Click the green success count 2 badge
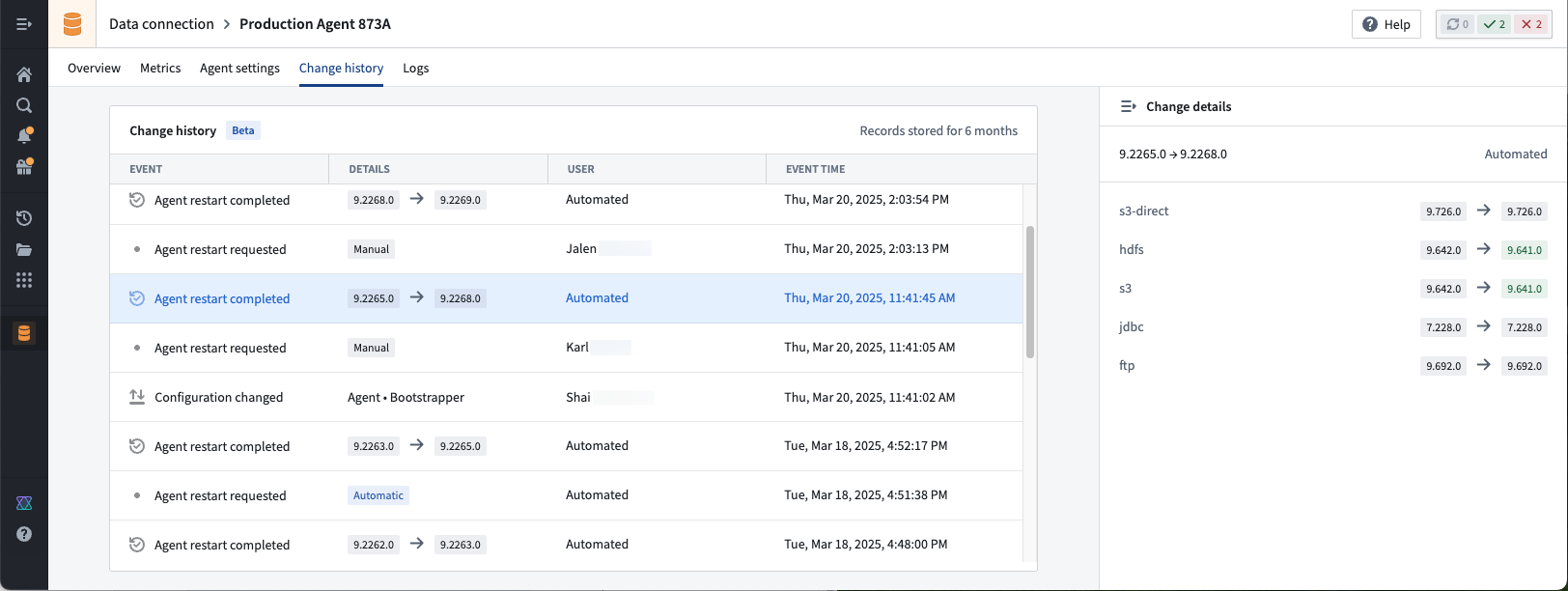This screenshot has width=1568, height=591. (1494, 24)
